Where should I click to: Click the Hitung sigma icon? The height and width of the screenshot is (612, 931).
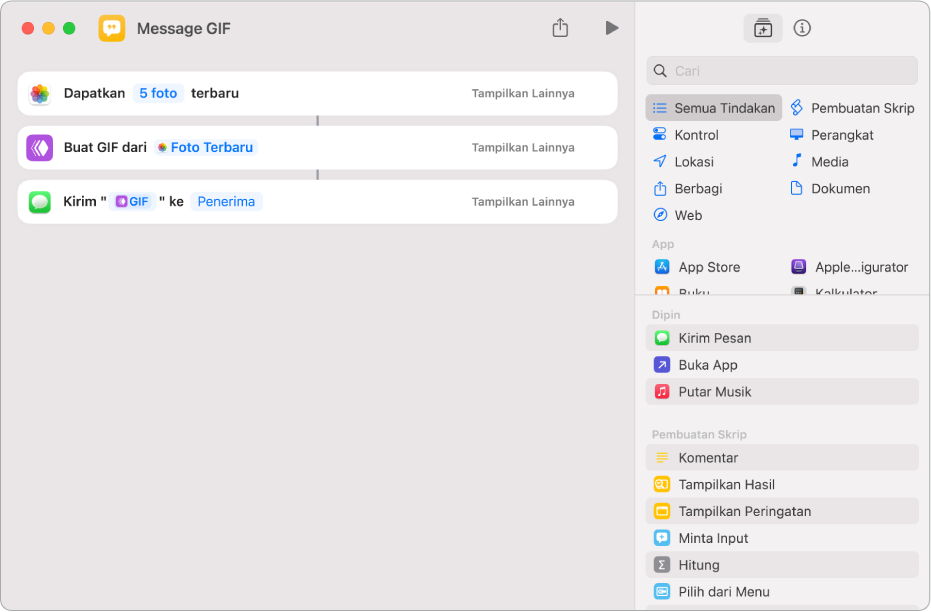[662, 565]
